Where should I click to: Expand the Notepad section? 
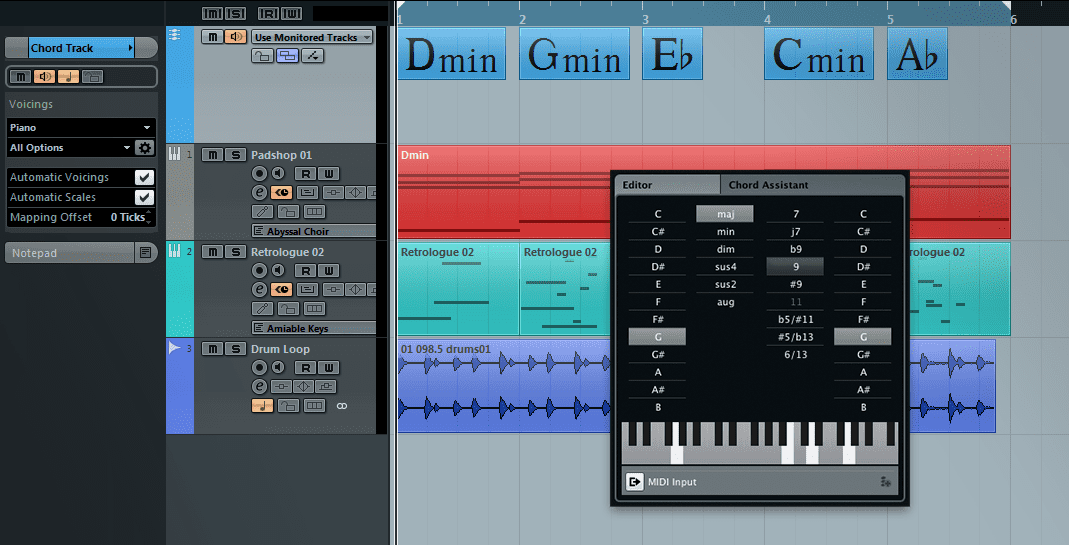70,253
